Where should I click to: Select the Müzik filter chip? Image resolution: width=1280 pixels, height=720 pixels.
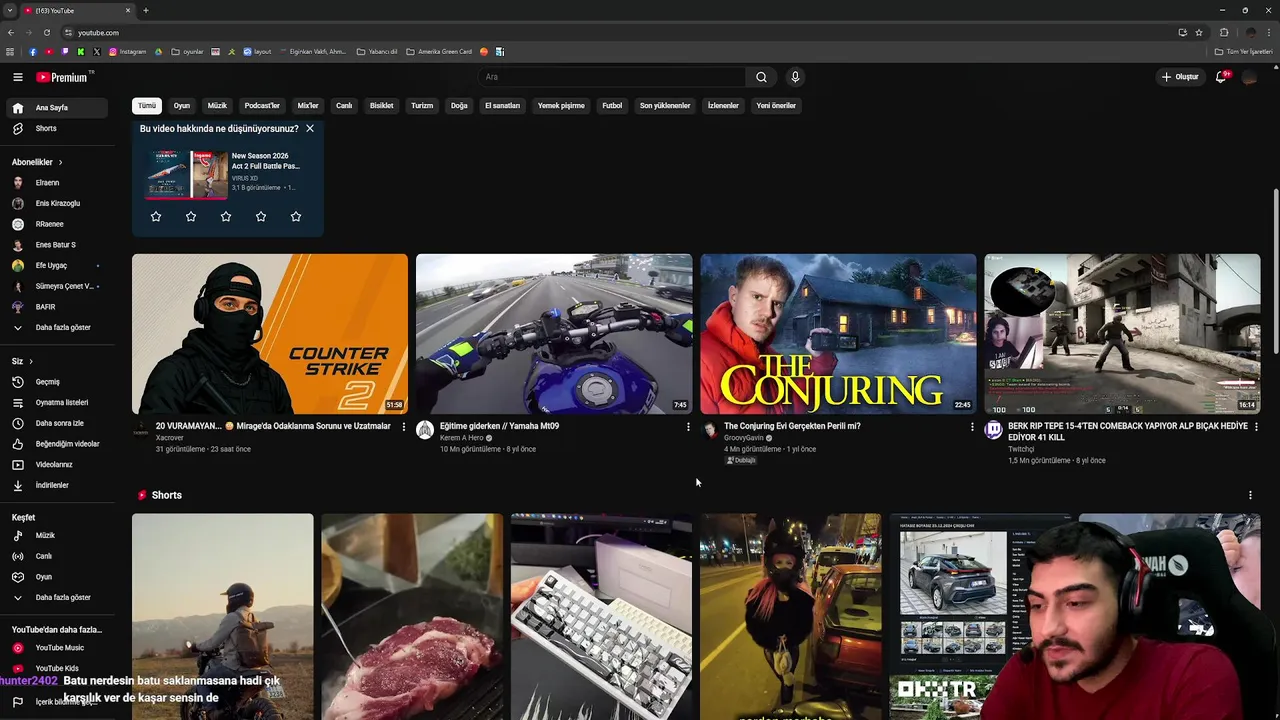tap(217, 106)
